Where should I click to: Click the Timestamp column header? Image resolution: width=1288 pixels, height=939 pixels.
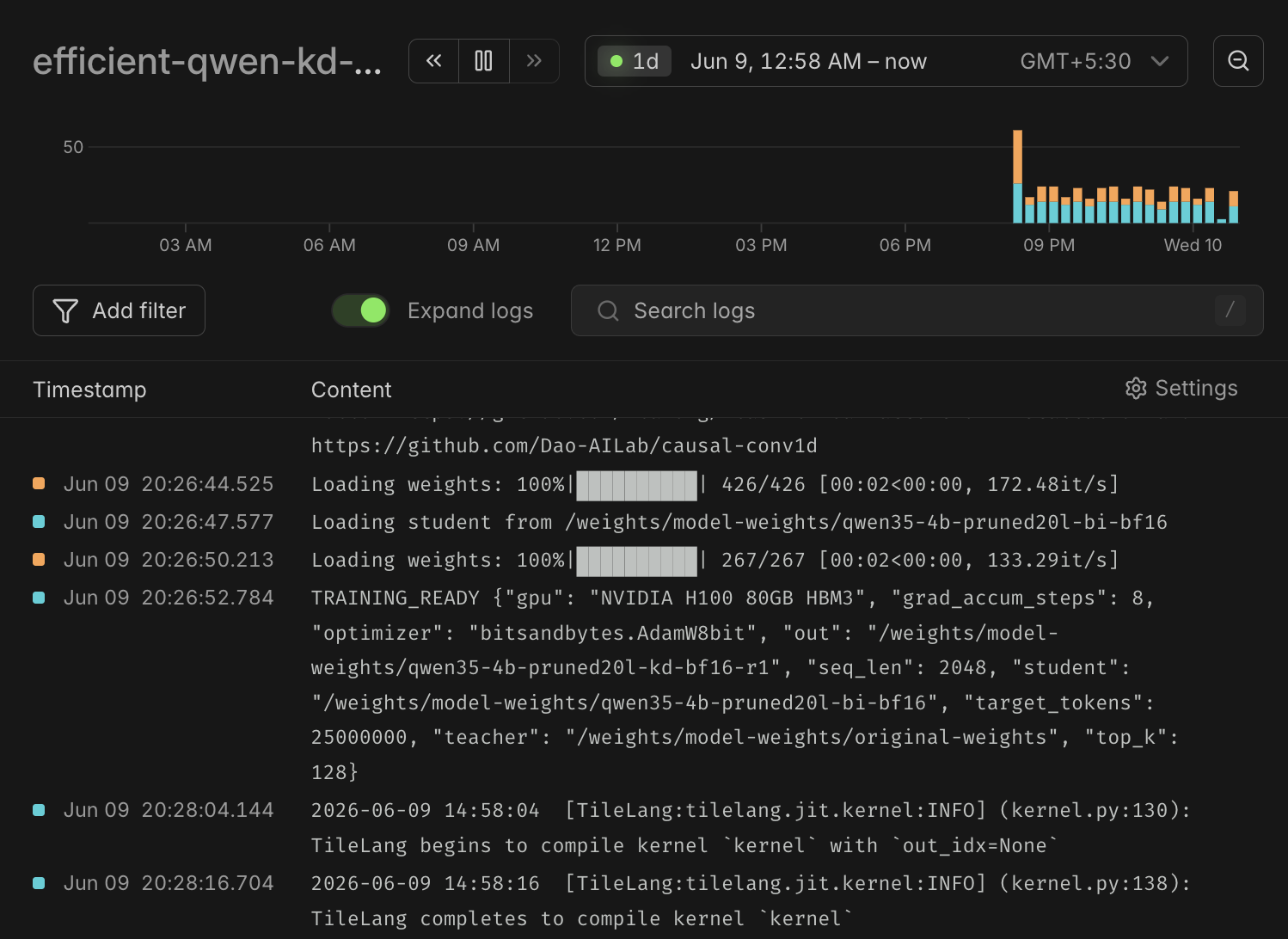[89, 390]
